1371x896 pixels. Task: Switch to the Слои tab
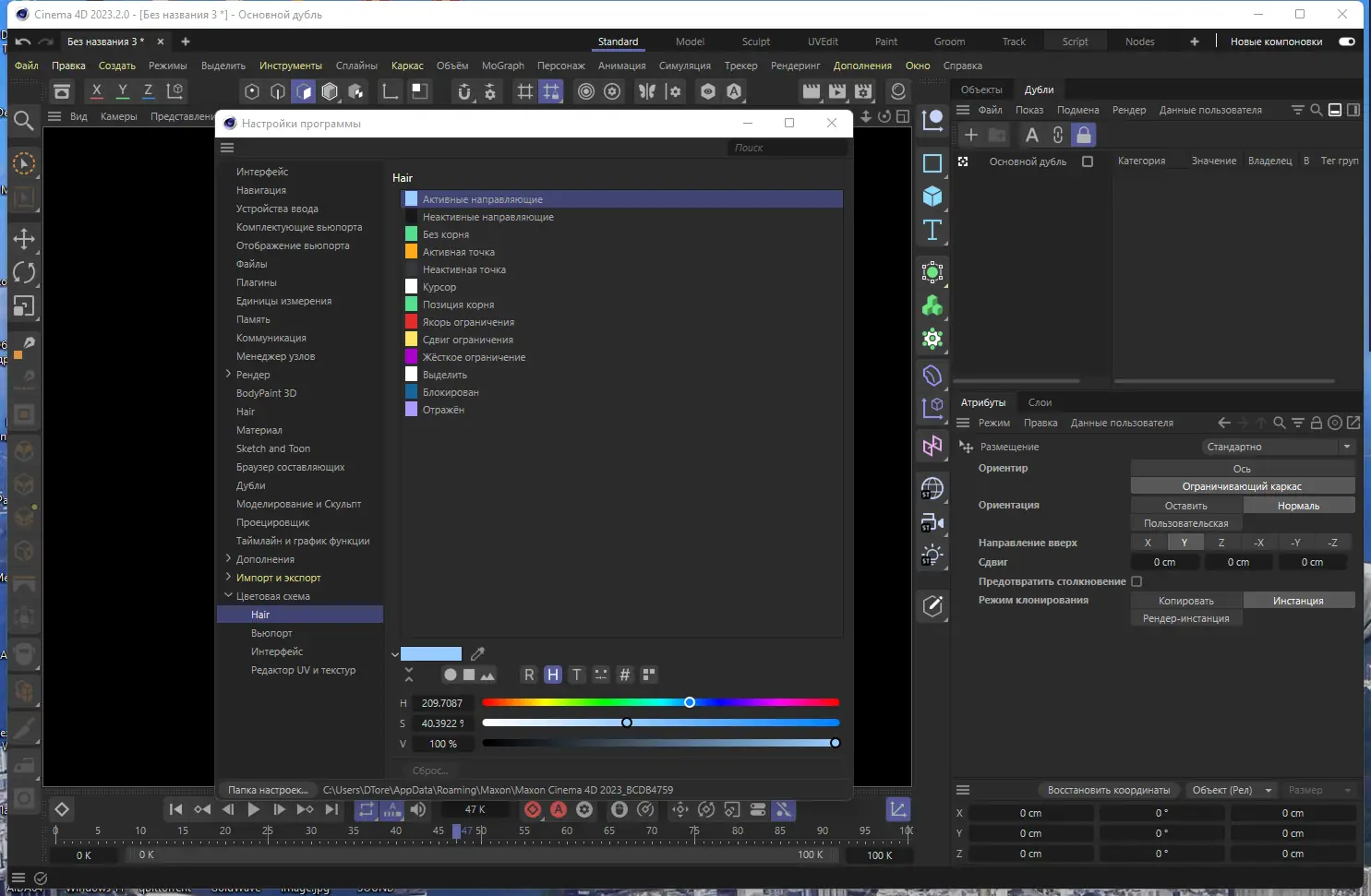coord(1040,402)
